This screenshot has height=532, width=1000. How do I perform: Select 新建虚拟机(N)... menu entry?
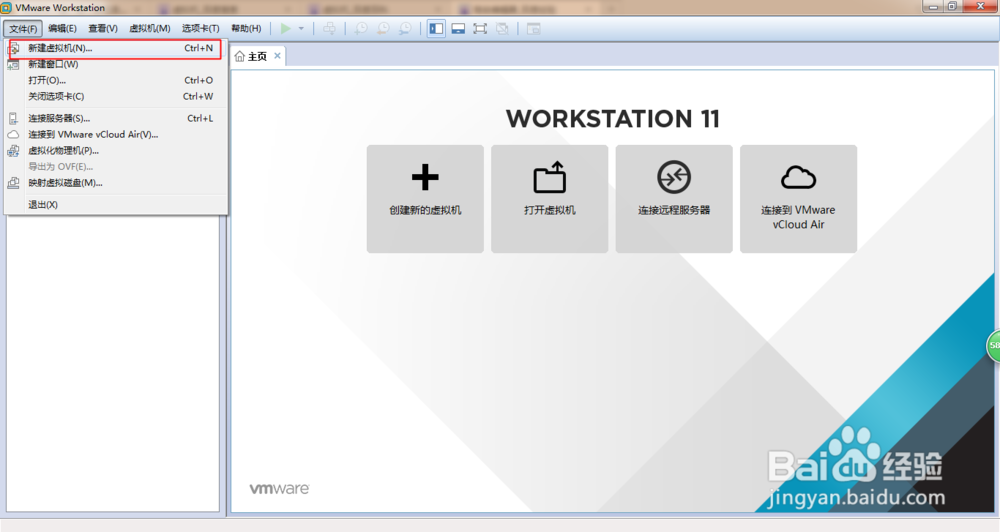coord(115,48)
